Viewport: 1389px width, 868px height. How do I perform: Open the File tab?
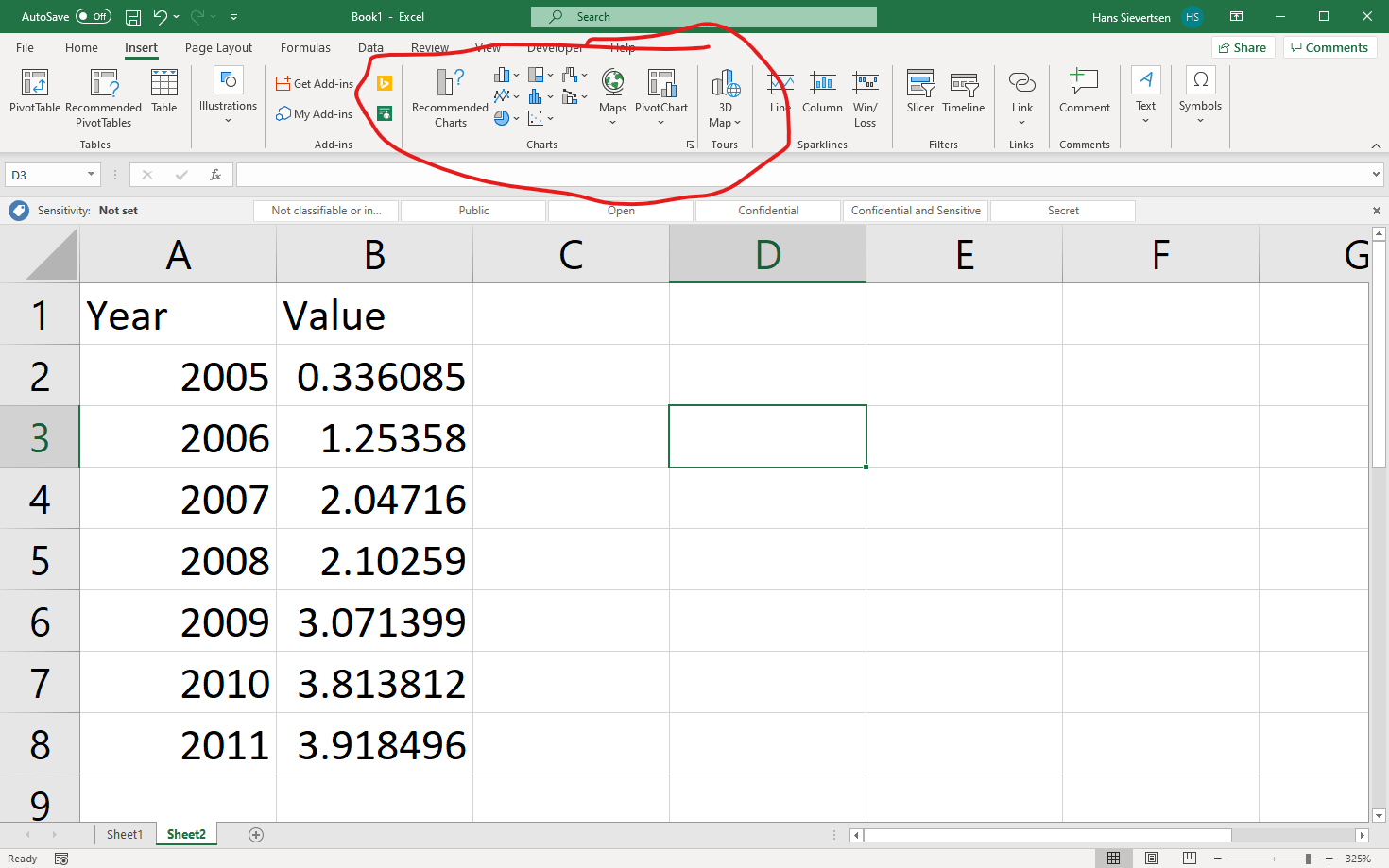tap(26, 48)
